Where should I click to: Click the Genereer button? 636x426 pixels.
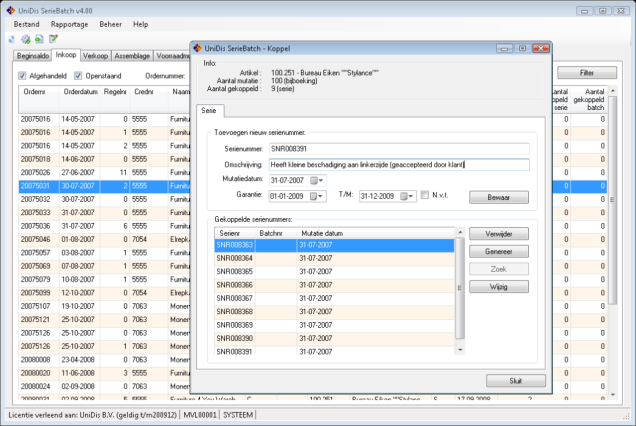coord(498,252)
